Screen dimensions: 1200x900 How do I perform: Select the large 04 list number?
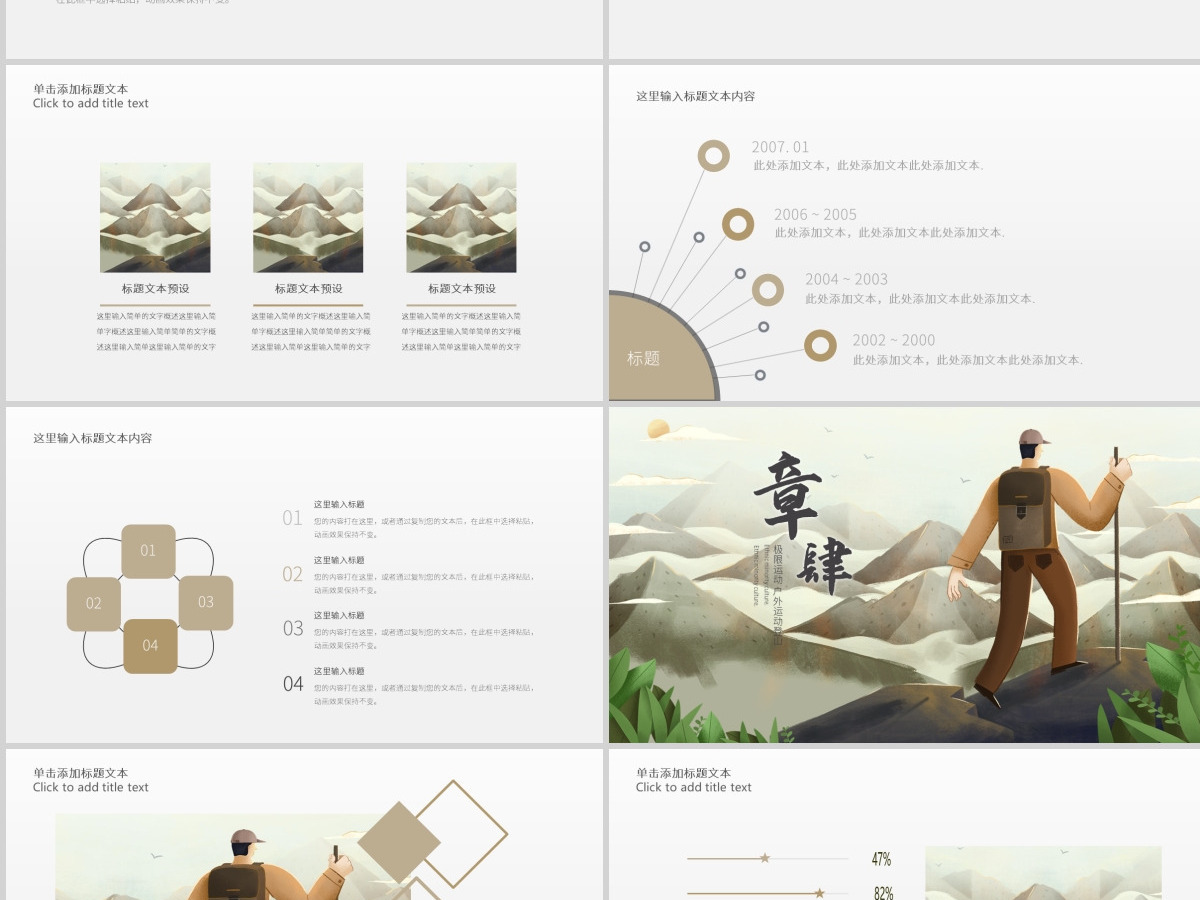click(x=292, y=684)
